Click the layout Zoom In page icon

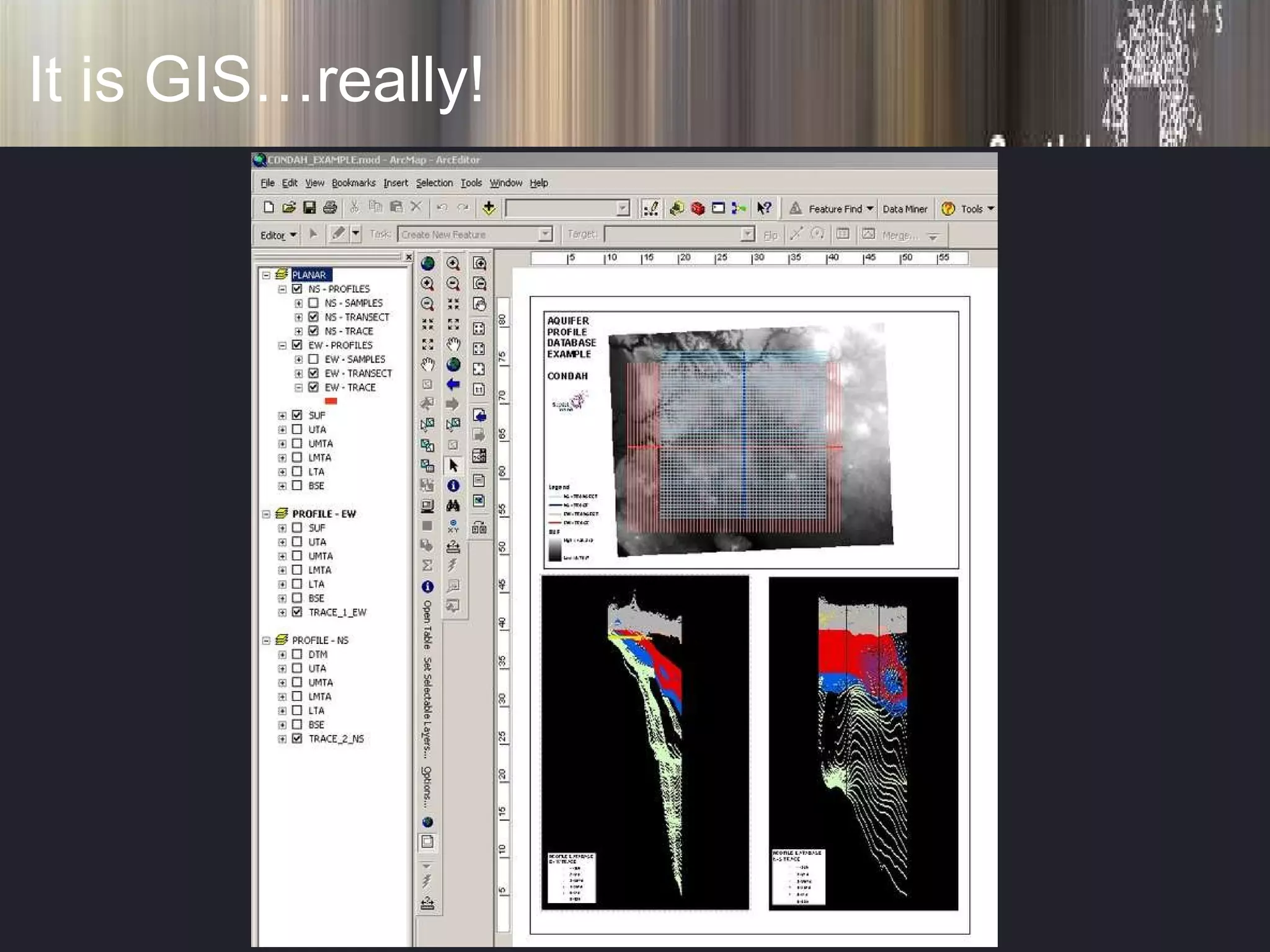click(479, 263)
